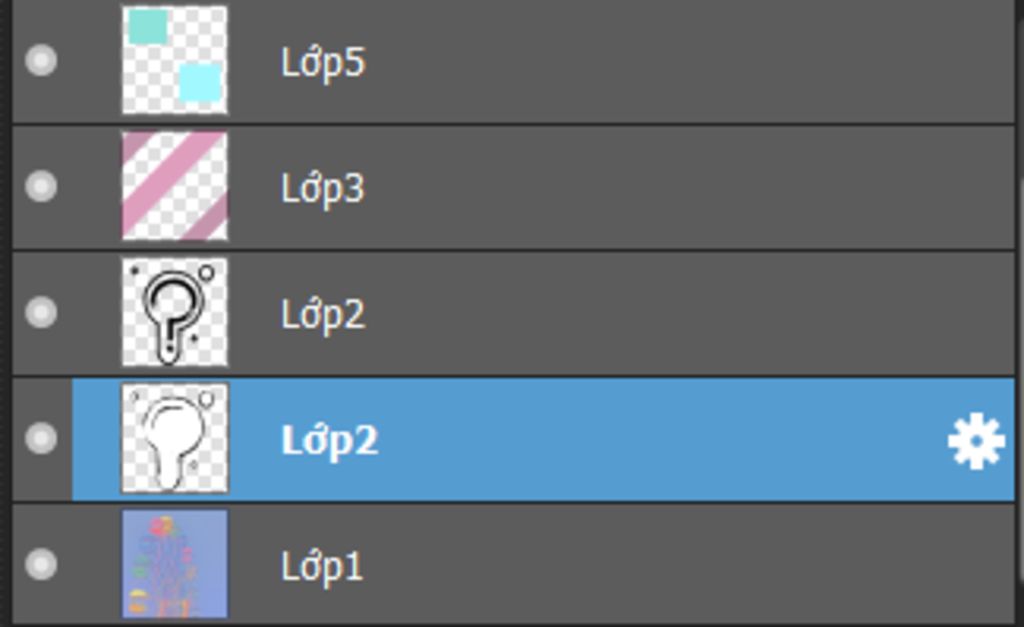
Task: Select layer by its Lớp3 name label
Action: [x=323, y=189]
